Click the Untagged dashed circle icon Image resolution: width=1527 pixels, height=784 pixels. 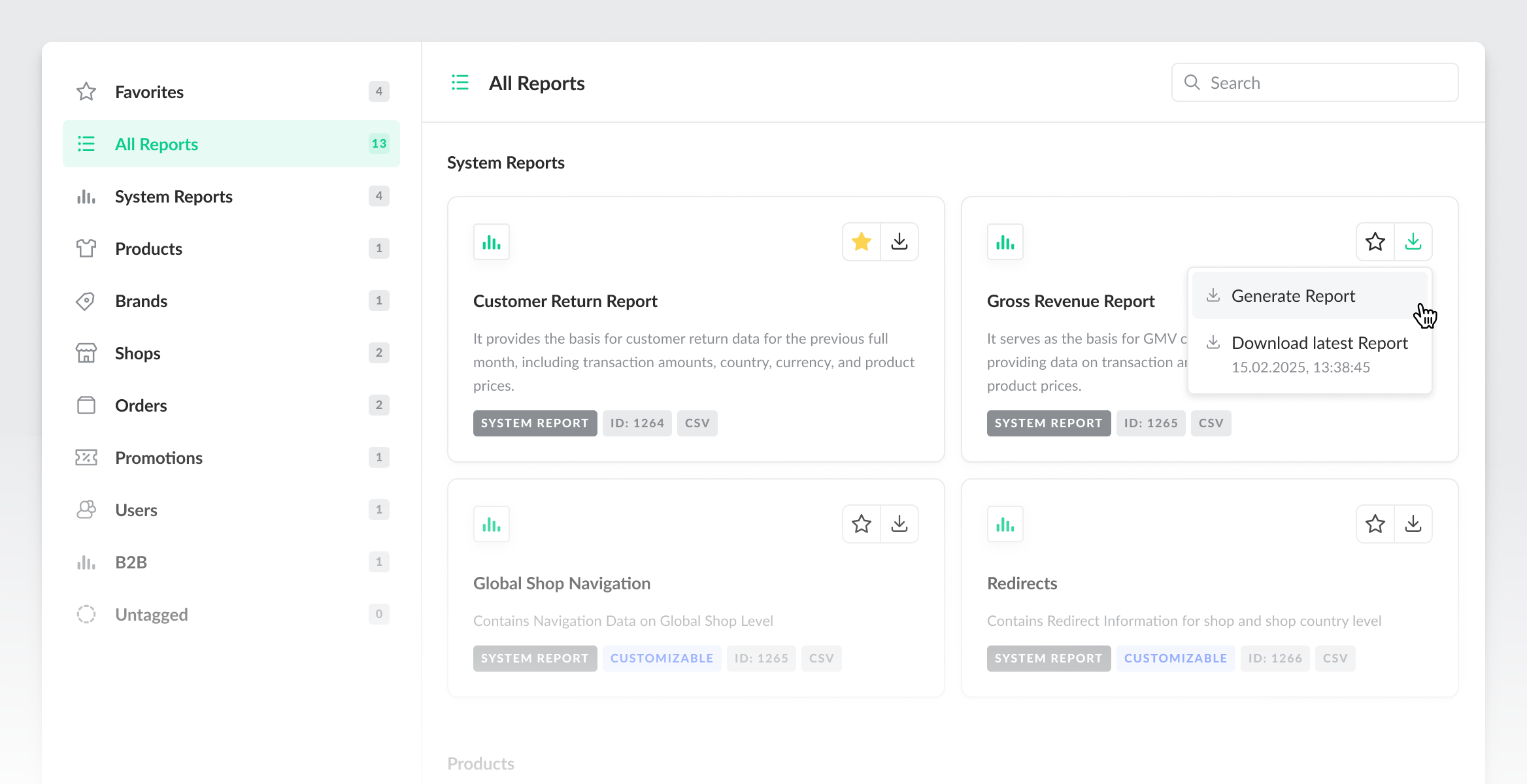(86, 614)
